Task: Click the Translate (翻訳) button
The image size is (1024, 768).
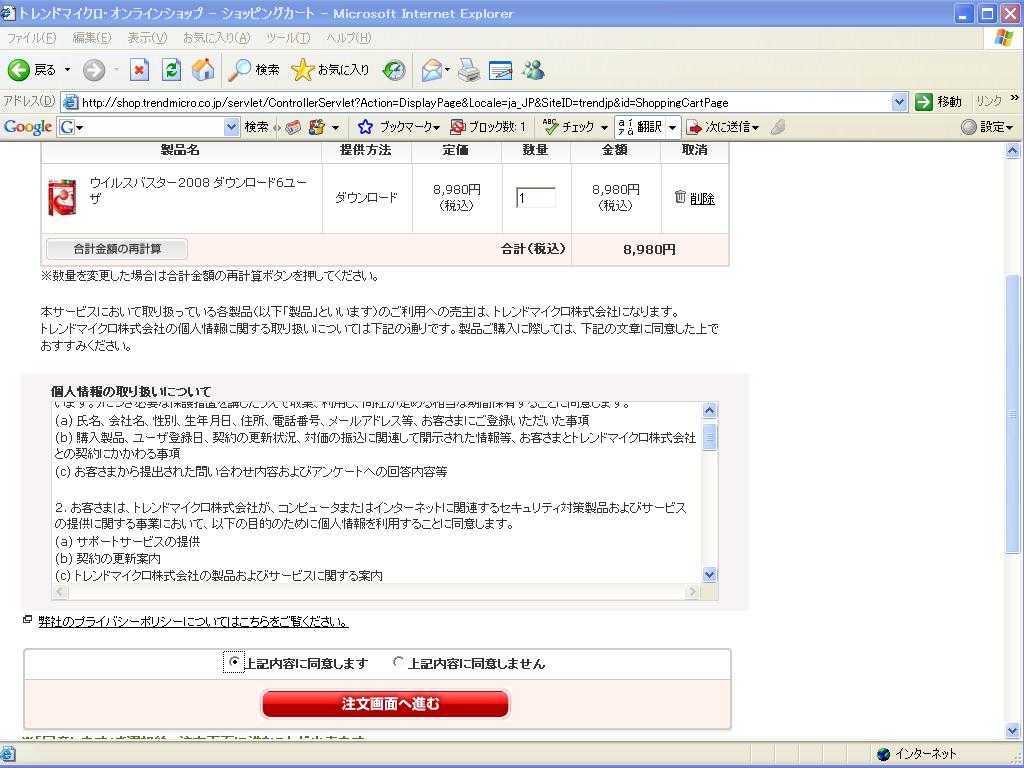Action: click(x=640, y=127)
